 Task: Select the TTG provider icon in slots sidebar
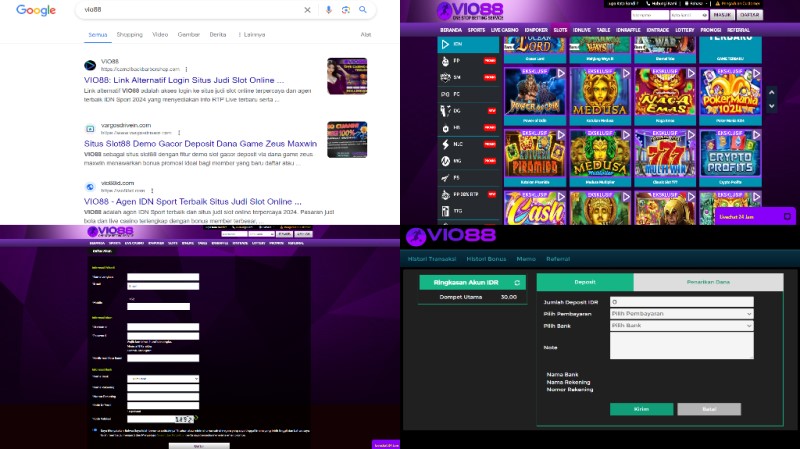[445, 211]
